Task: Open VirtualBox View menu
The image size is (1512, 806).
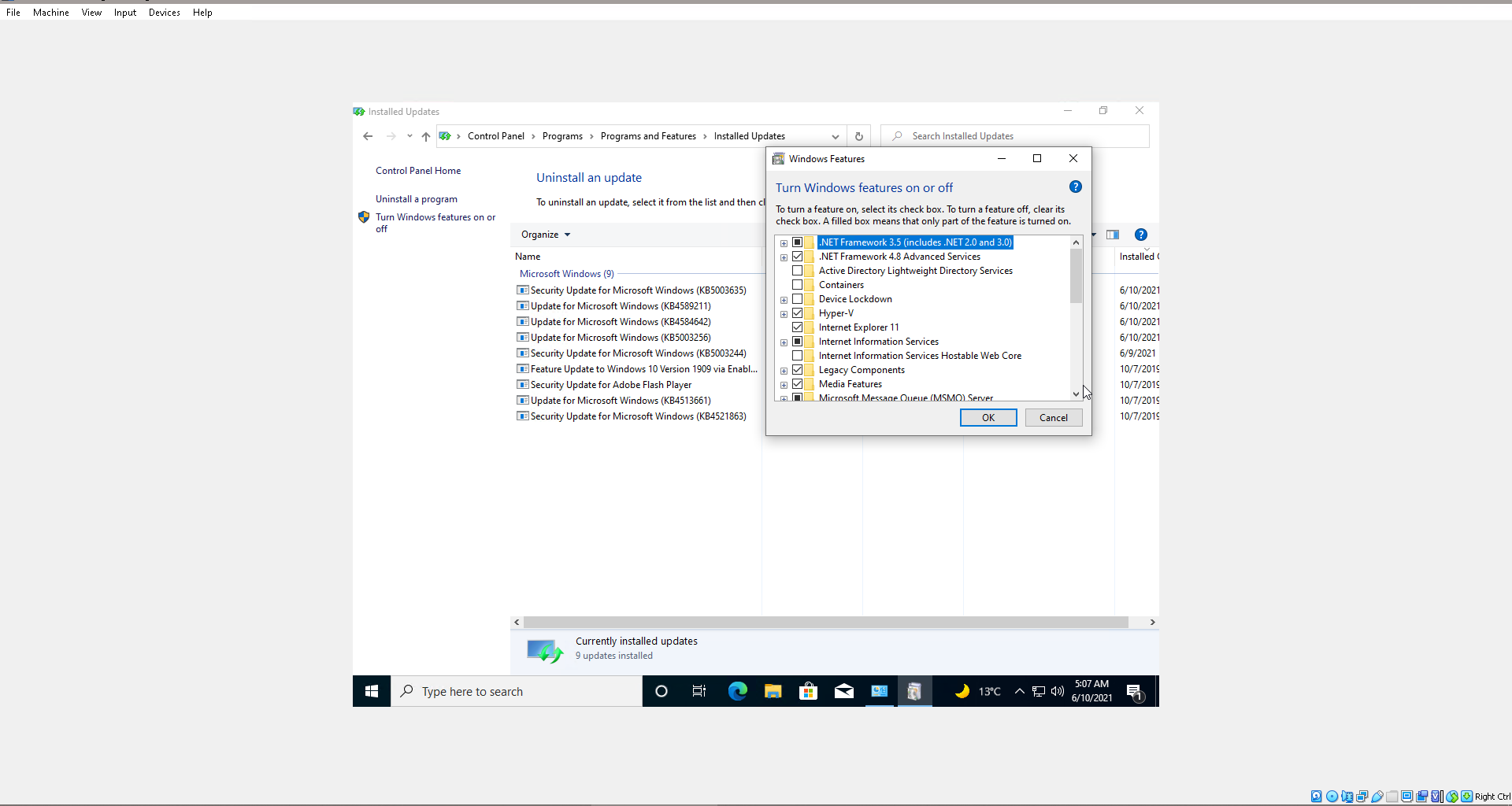Action: point(91,13)
